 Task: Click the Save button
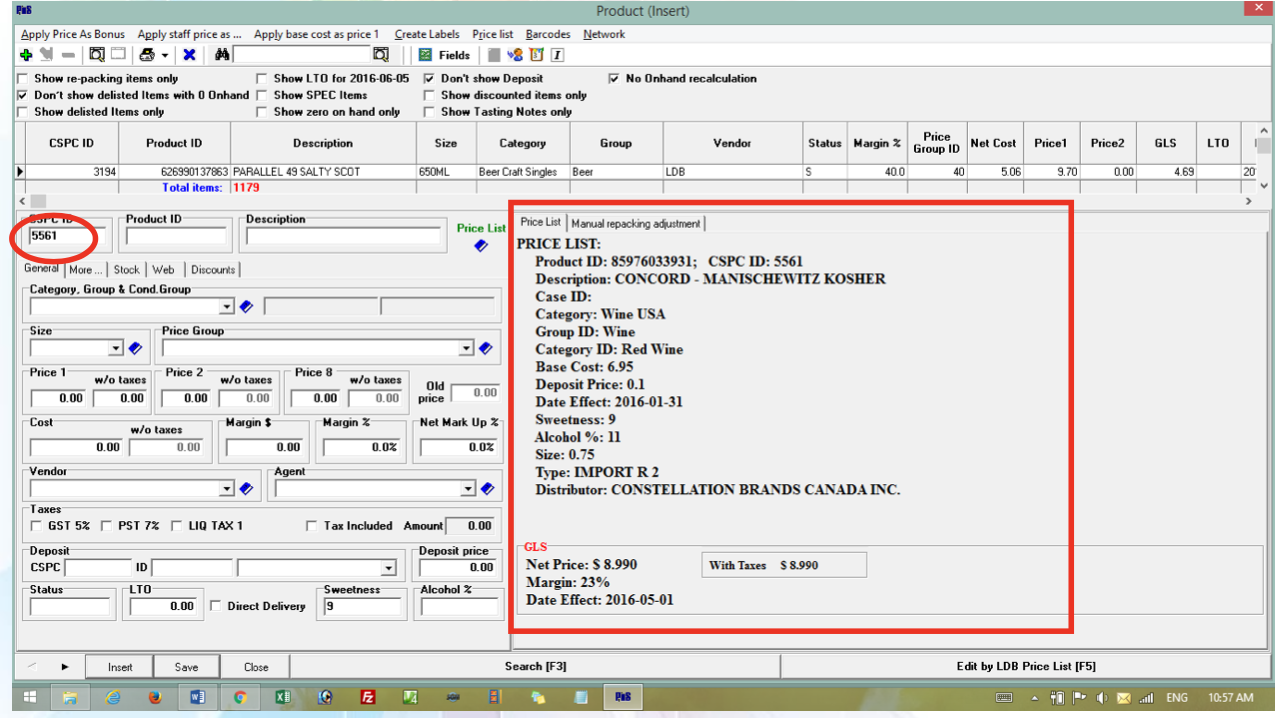click(x=186, y=667)
